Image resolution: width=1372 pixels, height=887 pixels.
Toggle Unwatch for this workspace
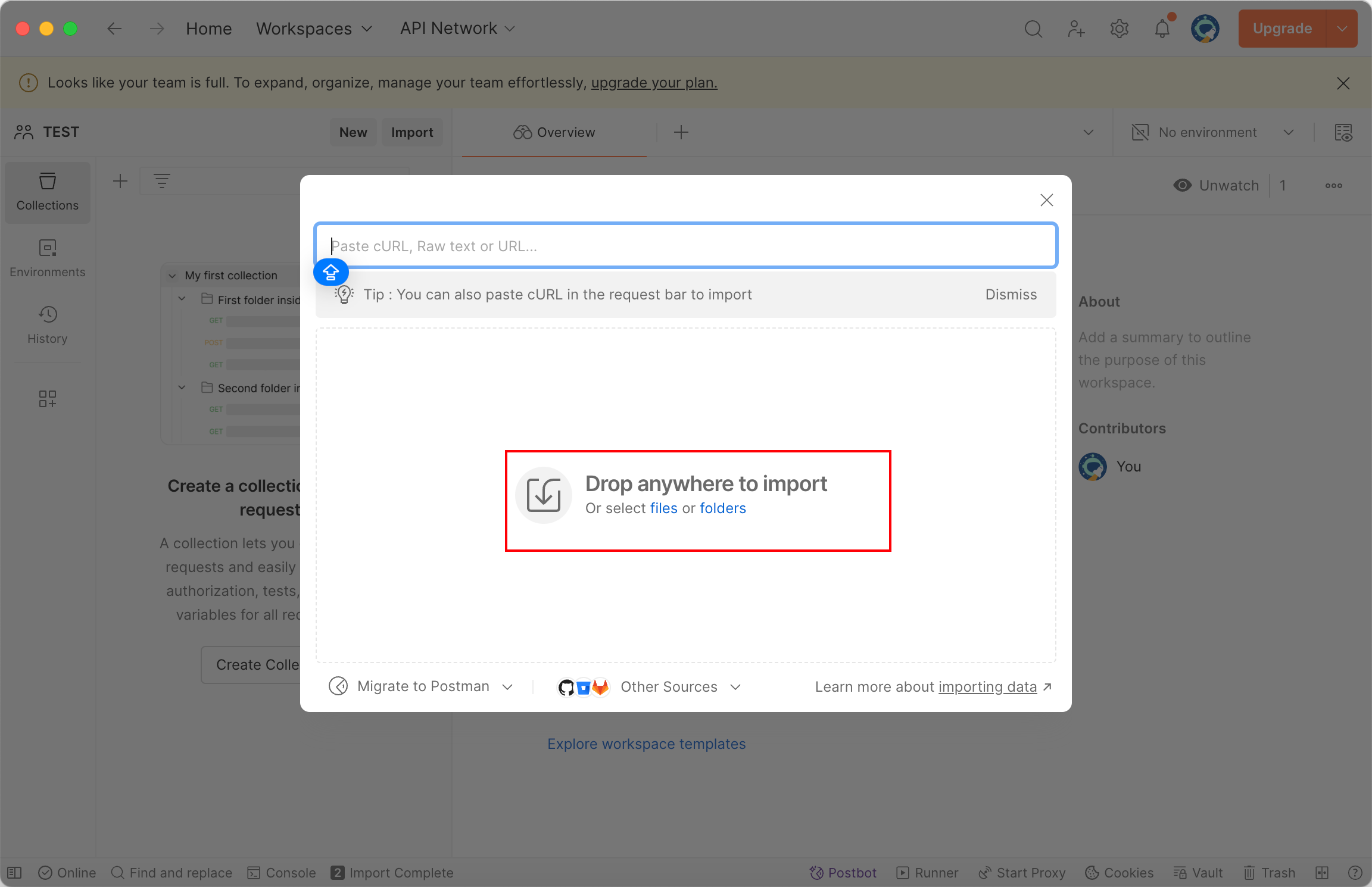click(x=1216, y=186)
